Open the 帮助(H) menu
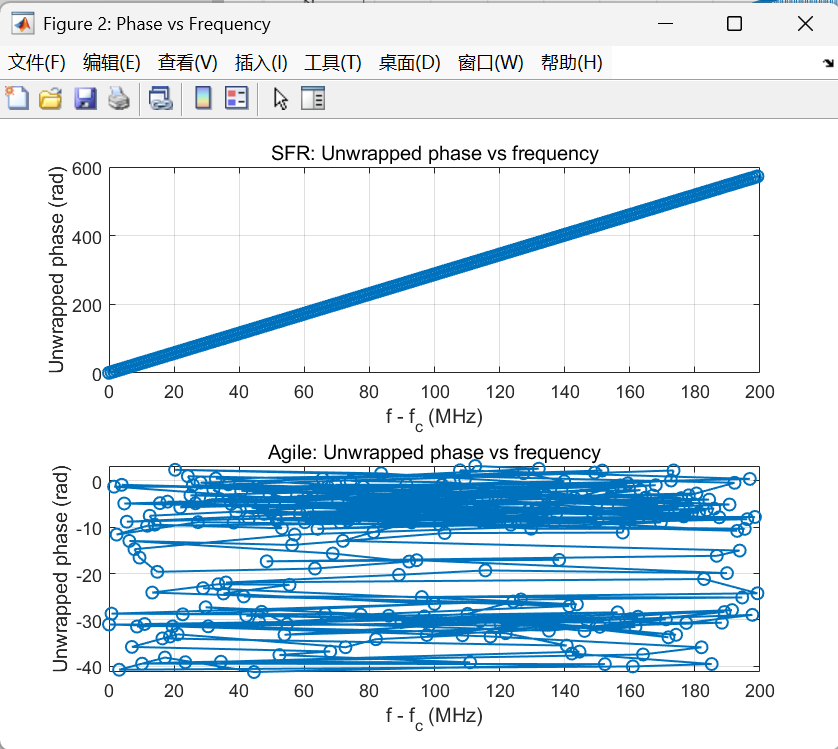 (572, 63)
